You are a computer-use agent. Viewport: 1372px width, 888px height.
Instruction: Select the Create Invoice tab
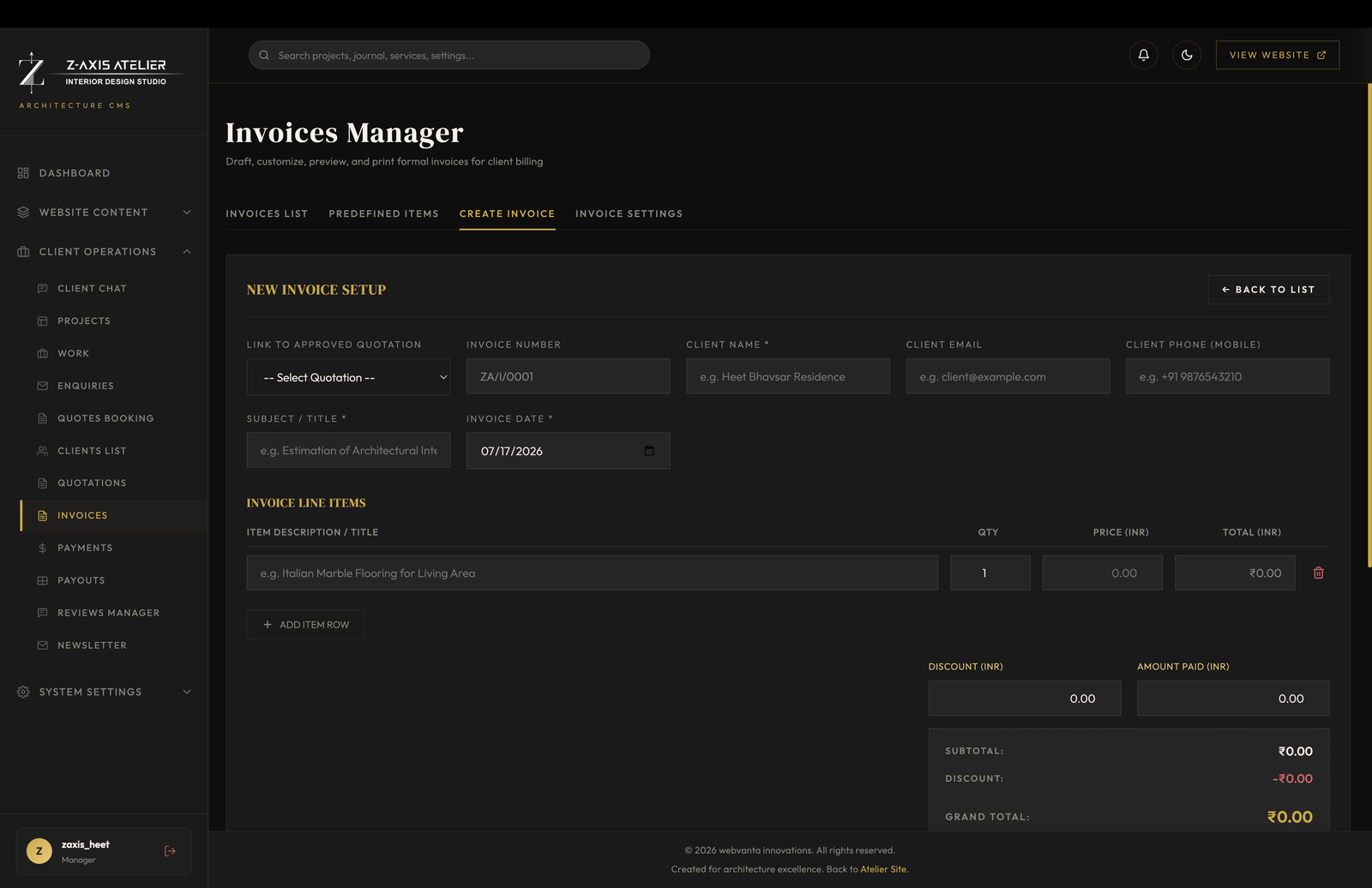(x=507, y=213)
